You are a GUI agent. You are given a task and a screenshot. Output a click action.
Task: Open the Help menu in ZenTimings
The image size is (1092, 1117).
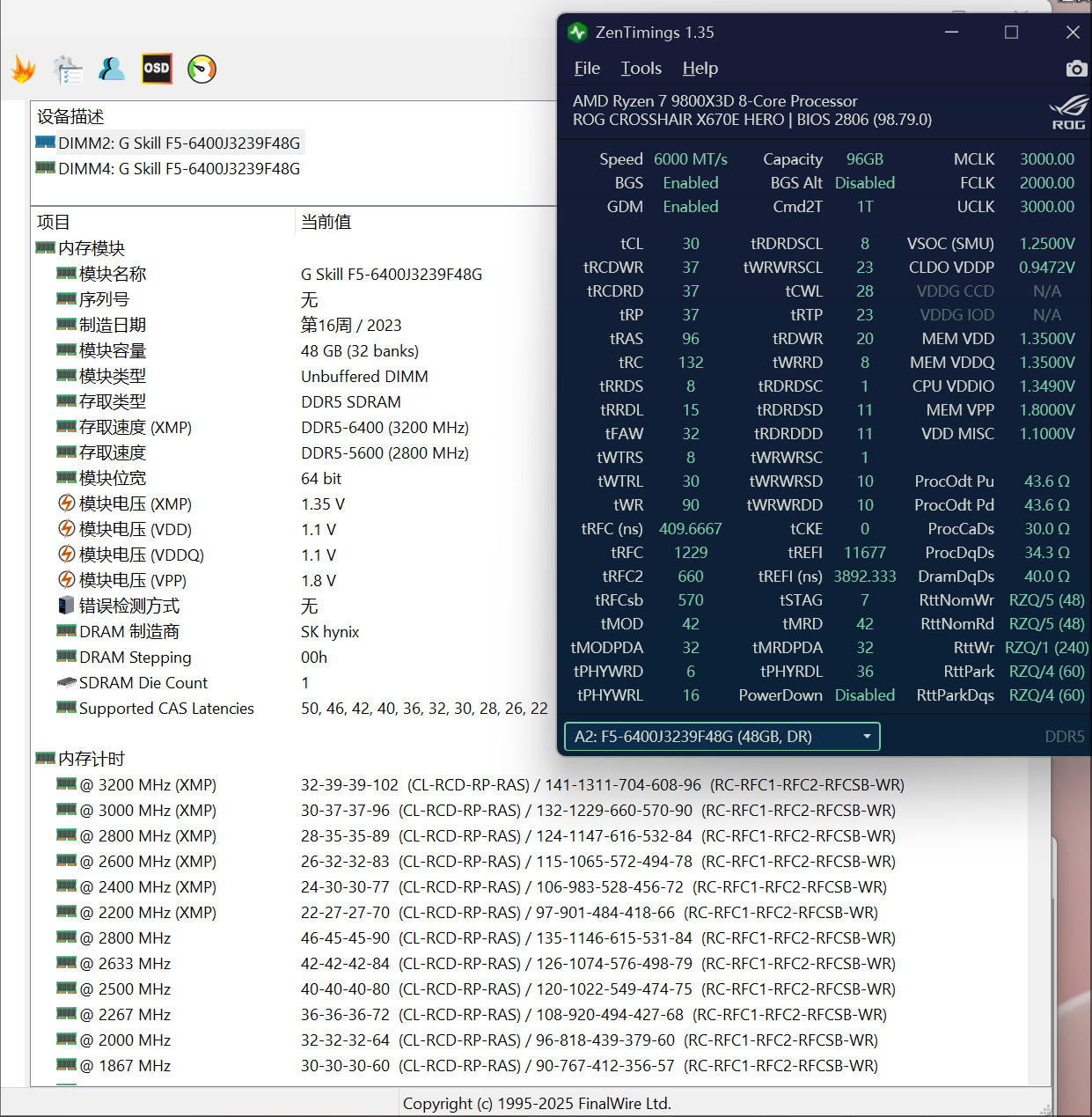pyautogui.click(x=700, y=69)
